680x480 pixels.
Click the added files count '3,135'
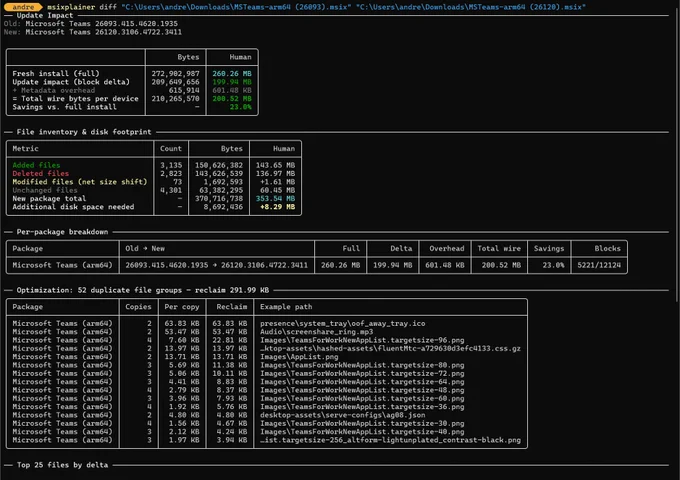pyautogui.click(x=171, y=165)
